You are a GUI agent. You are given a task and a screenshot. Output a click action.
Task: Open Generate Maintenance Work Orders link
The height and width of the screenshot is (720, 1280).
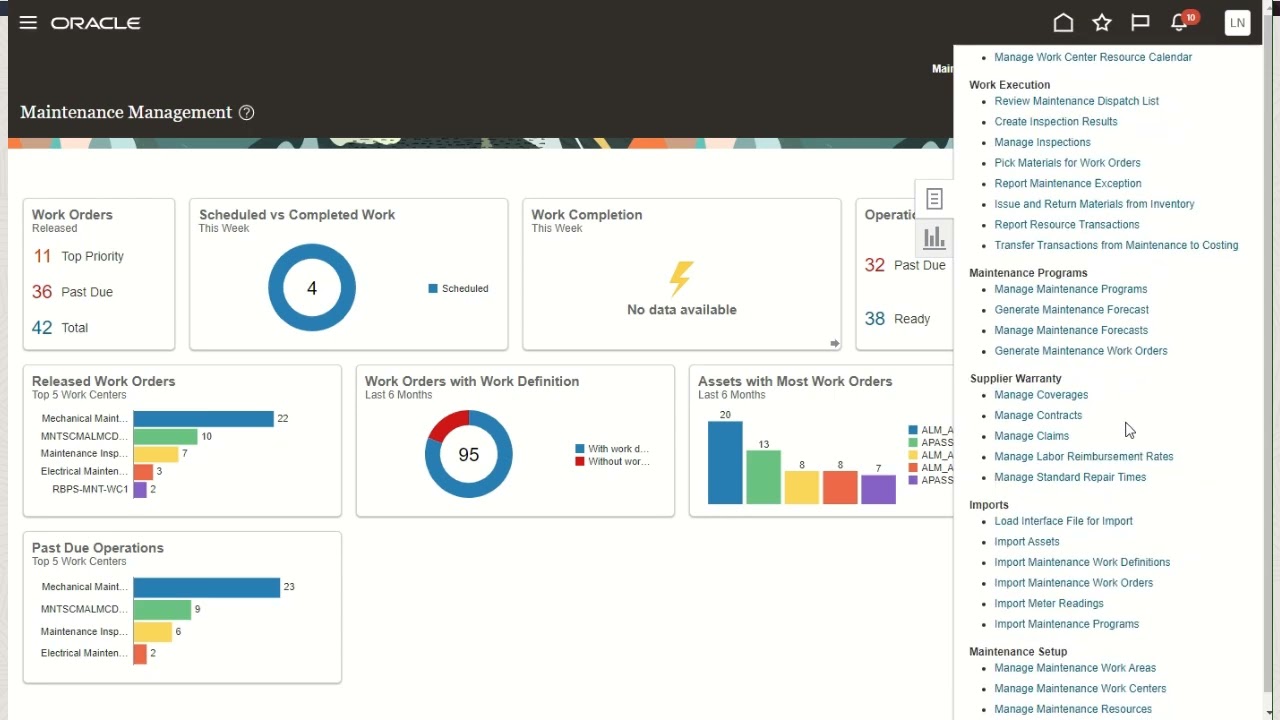(x=1081, y=351)
